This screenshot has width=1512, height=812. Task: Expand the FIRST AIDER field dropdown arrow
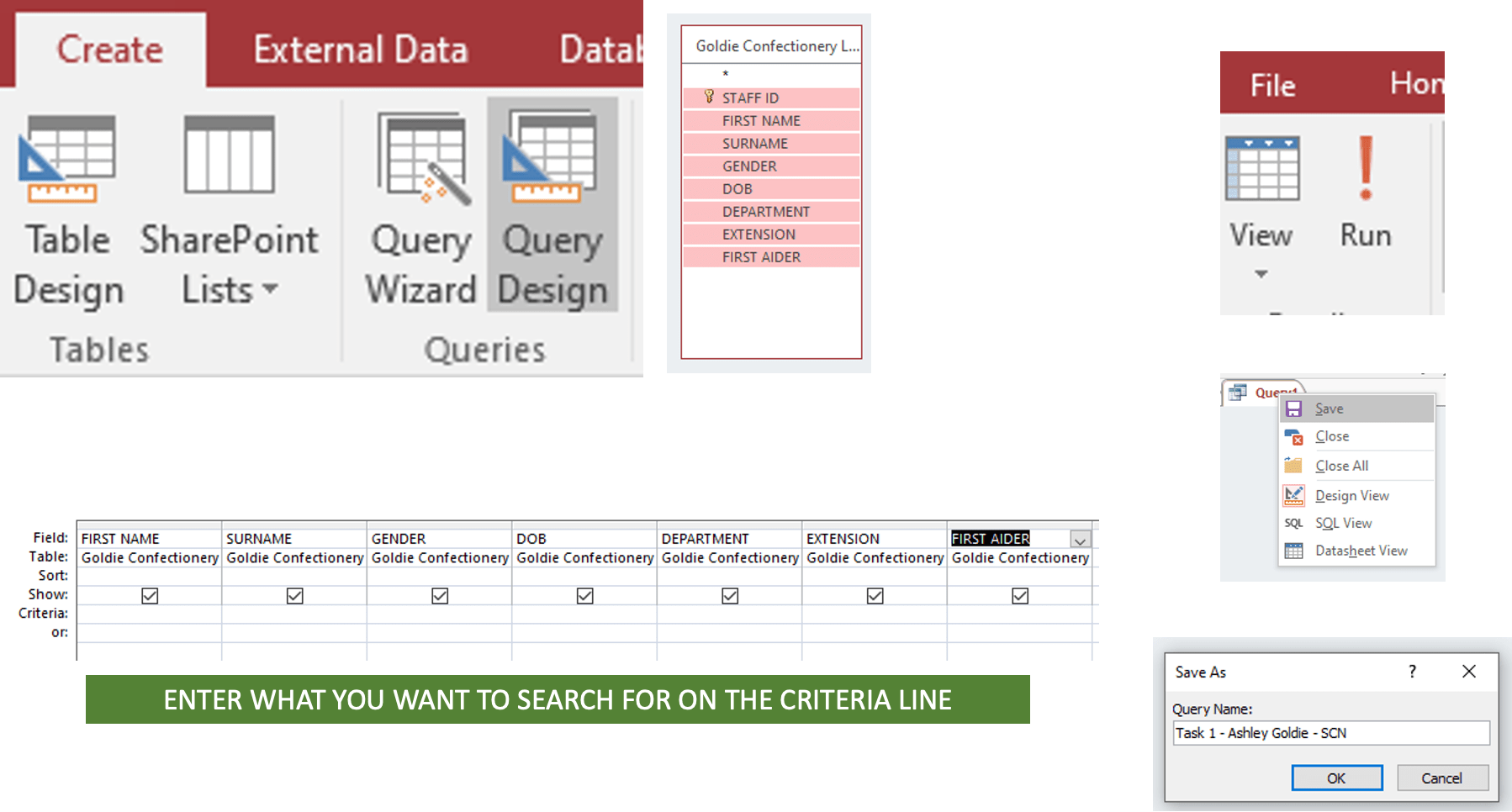(x=1081, y=540)
